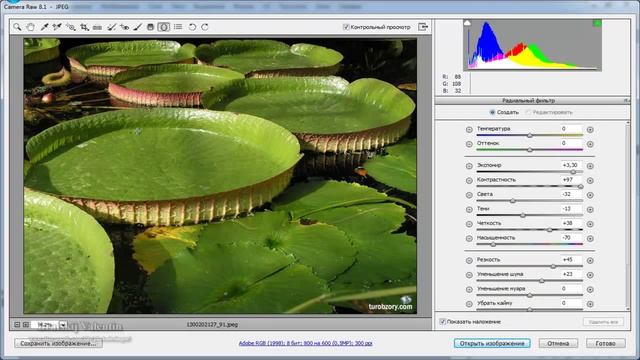Screen dimensions: 640x360
Task: Rotate image clockwise
Action: [x=205, y=27]
